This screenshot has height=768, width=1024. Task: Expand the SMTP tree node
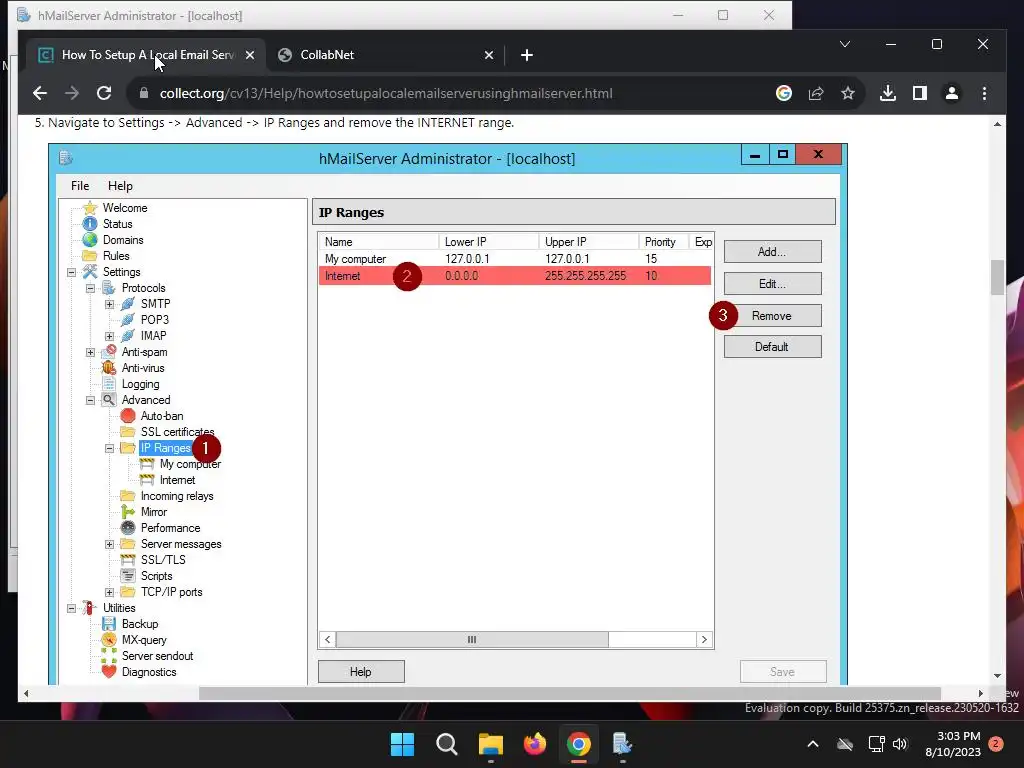(110, 304)
